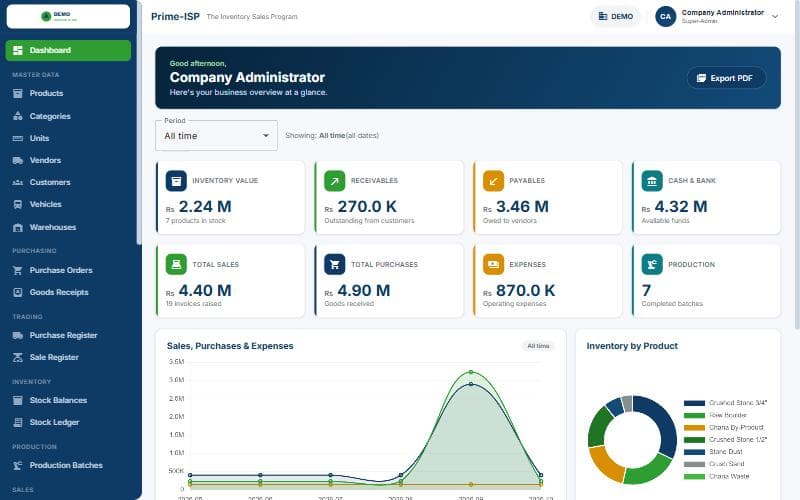The image size is (800, 500).
Task: Click the Stone Dust legend label
Action: pyautogui.click(x=726, y=452)
